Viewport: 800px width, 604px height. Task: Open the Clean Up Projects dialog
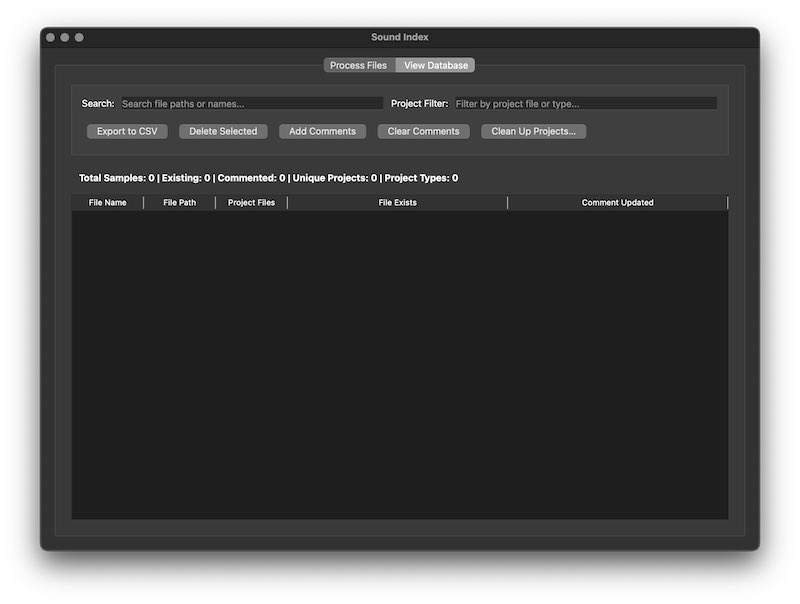coord(532,131)
